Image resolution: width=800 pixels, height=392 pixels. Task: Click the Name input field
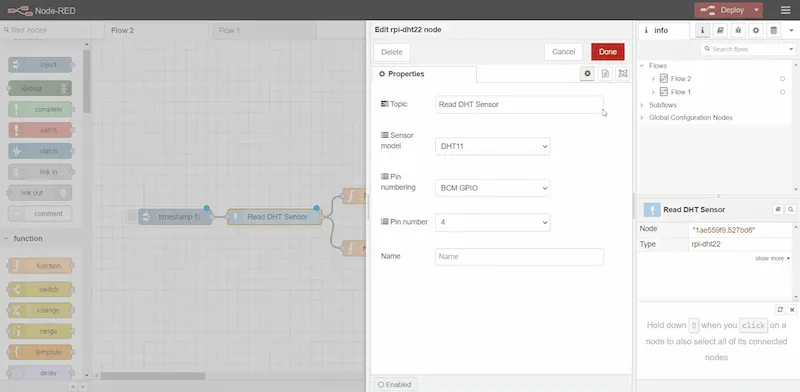coord(519,257)
